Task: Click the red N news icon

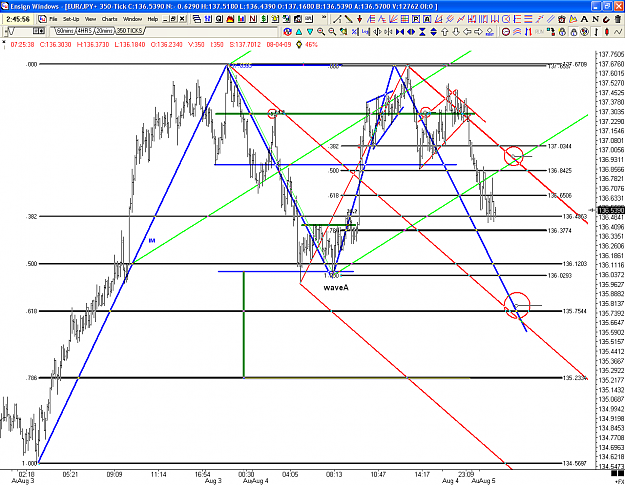Action: [x=253, y=19]
